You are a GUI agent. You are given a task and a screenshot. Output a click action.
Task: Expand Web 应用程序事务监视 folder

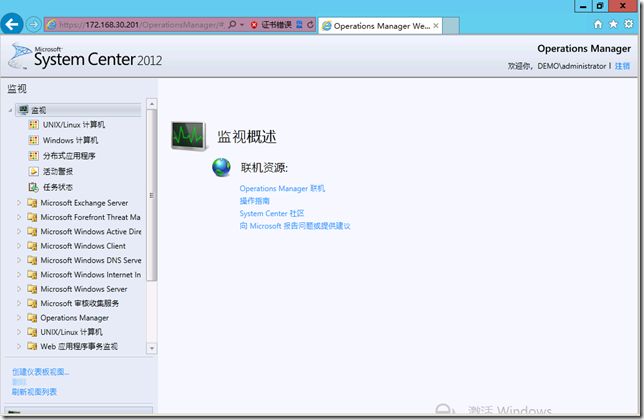coord(18,346)
